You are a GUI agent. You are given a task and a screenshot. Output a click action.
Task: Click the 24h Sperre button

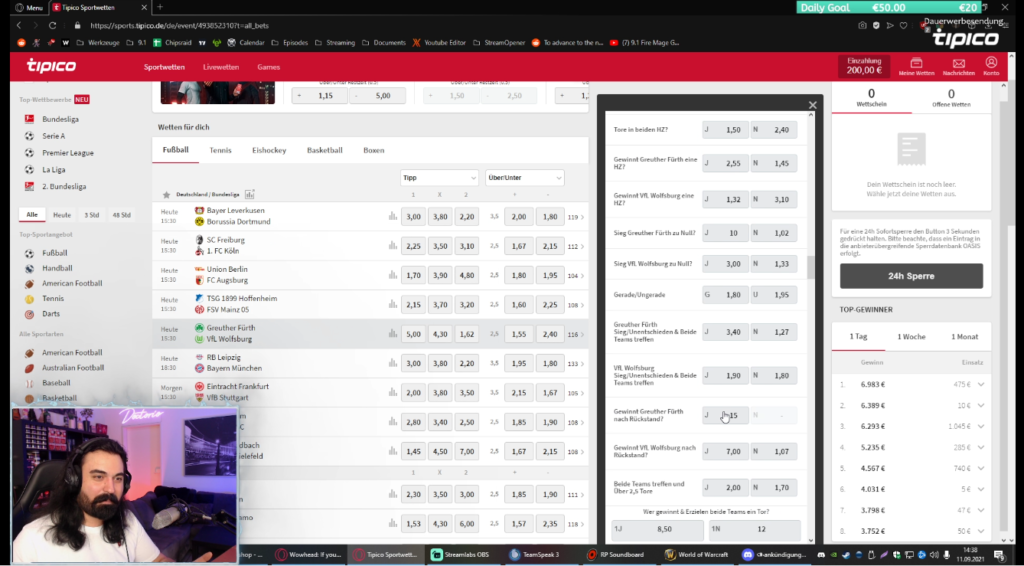(x=911, y=275)
